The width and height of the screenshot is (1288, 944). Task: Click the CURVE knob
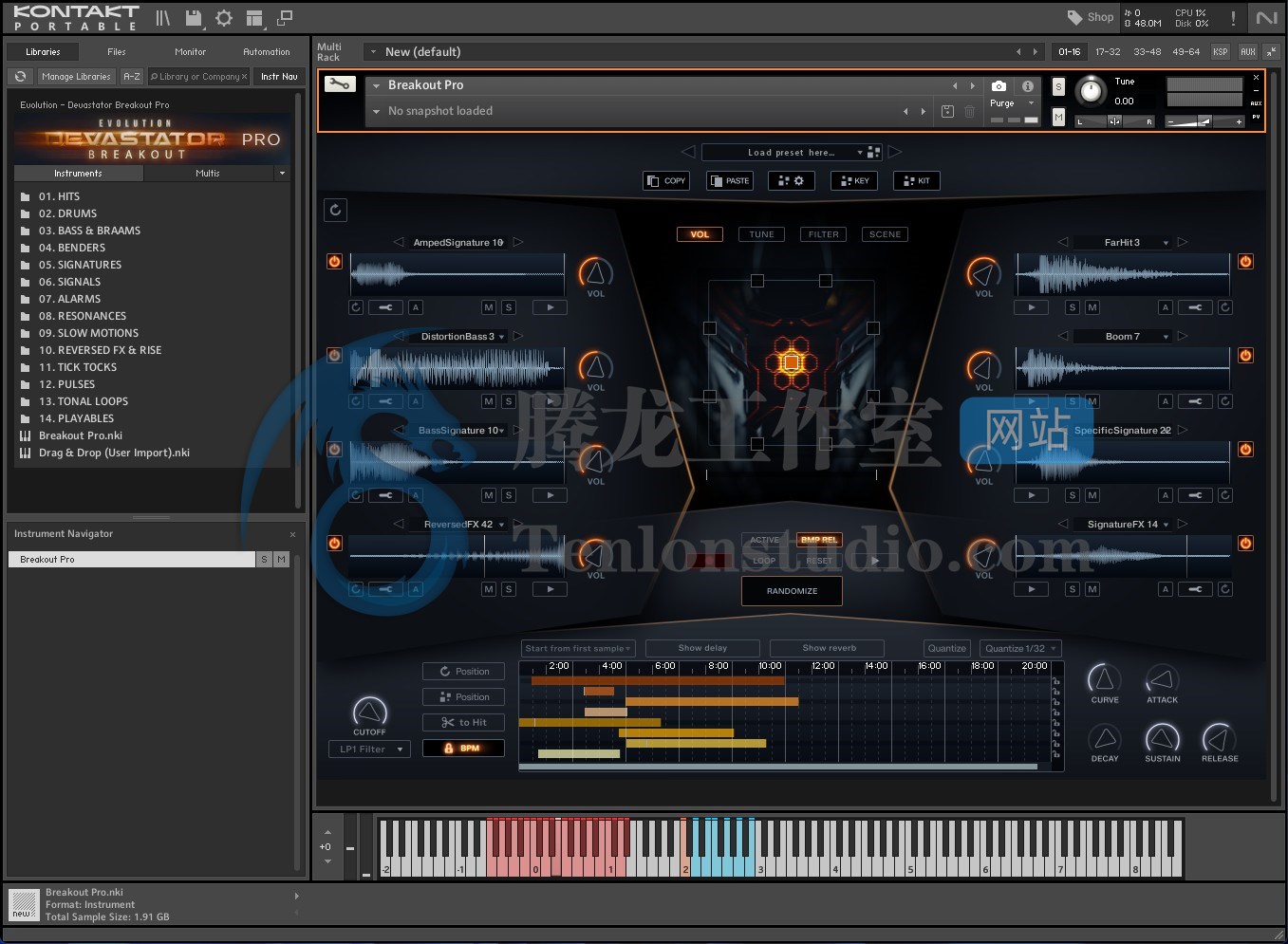click(x=1104, y=679)
